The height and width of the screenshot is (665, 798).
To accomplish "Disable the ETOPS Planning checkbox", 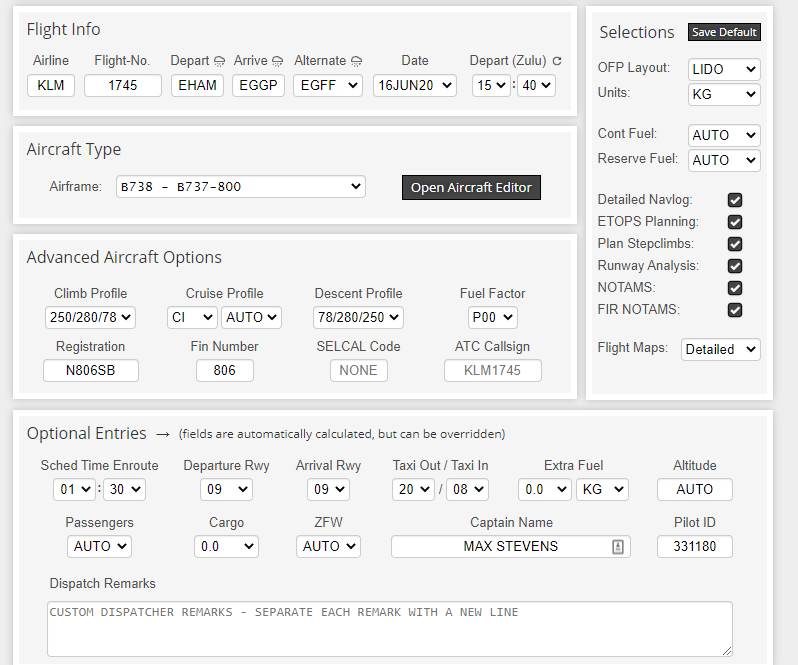I will [735, 222].
